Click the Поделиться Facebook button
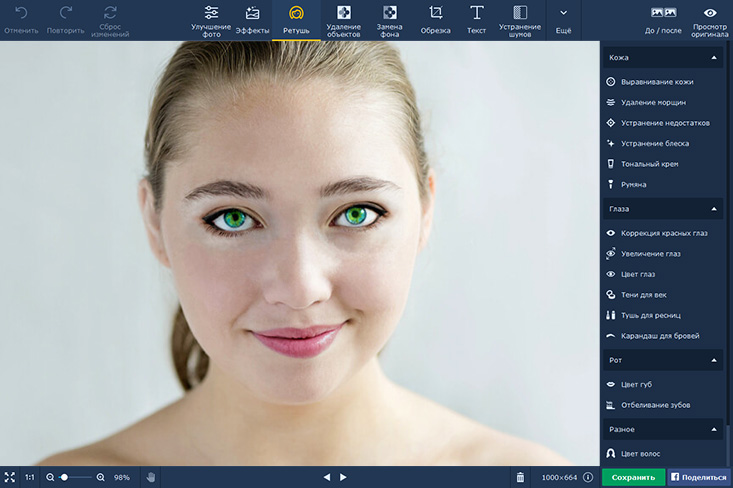733x488 pixels. pos(699,477)
